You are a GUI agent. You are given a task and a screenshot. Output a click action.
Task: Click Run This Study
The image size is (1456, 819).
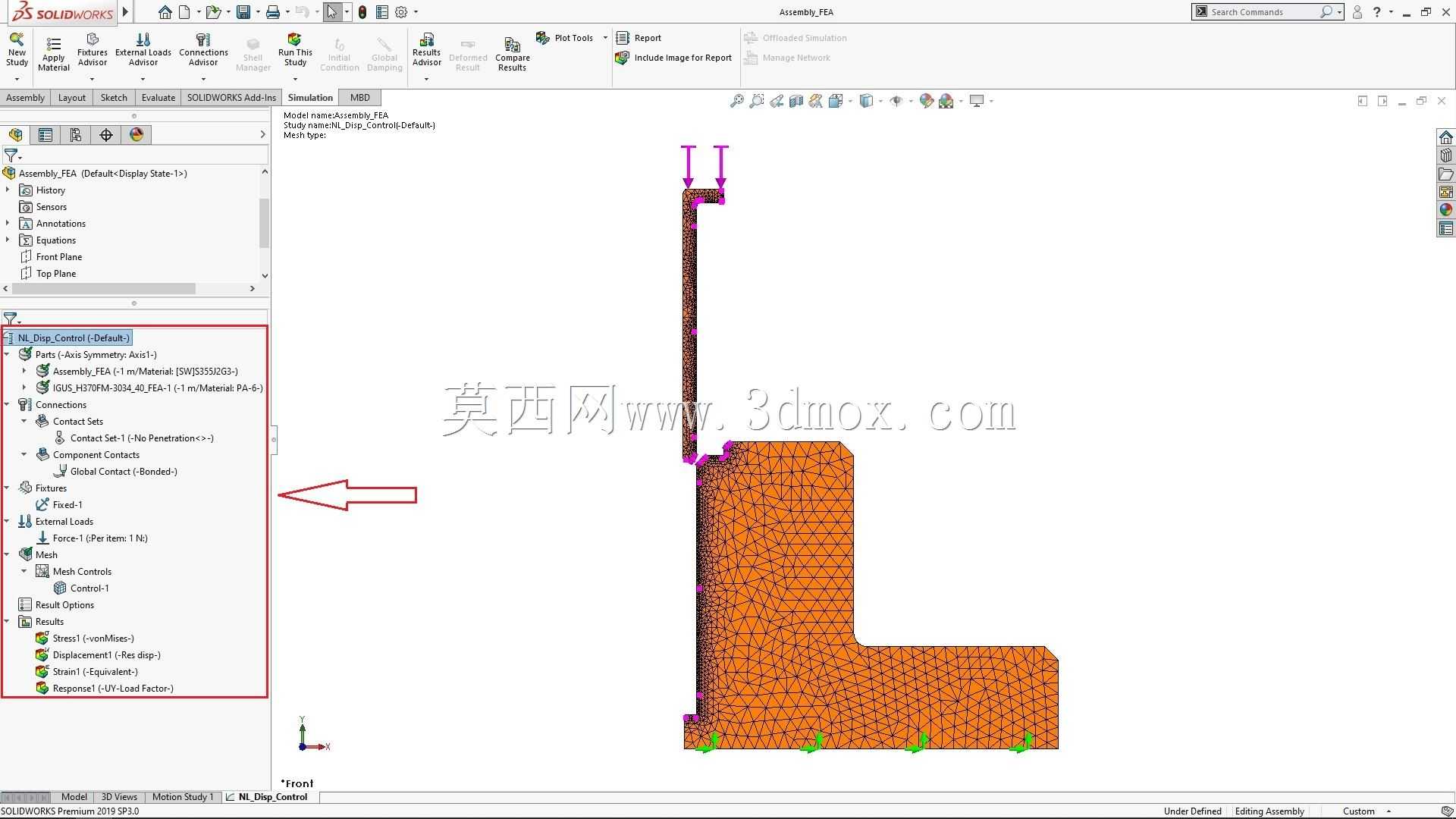pyautogui.click(x=295, y=51)
